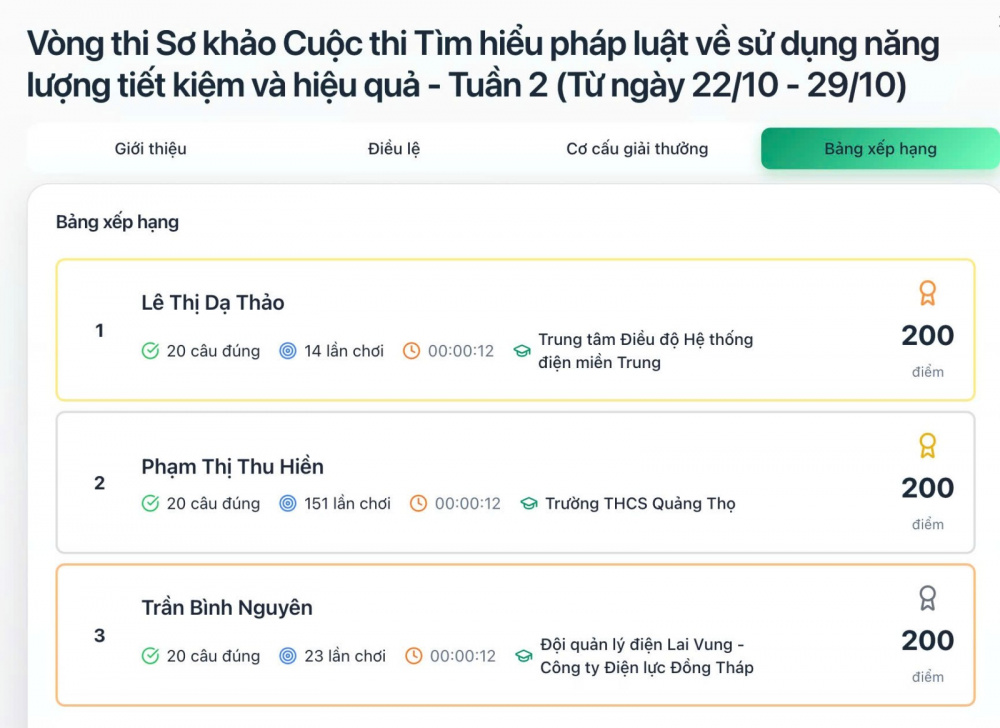Switch to the Cơ cấu giải thưởng tab
The image size is (1000, 728).
637,148
